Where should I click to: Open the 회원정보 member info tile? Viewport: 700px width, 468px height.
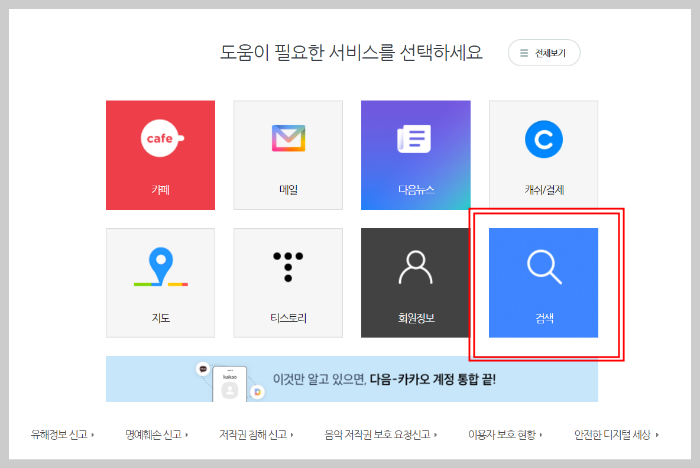click(x=416, y=283)
